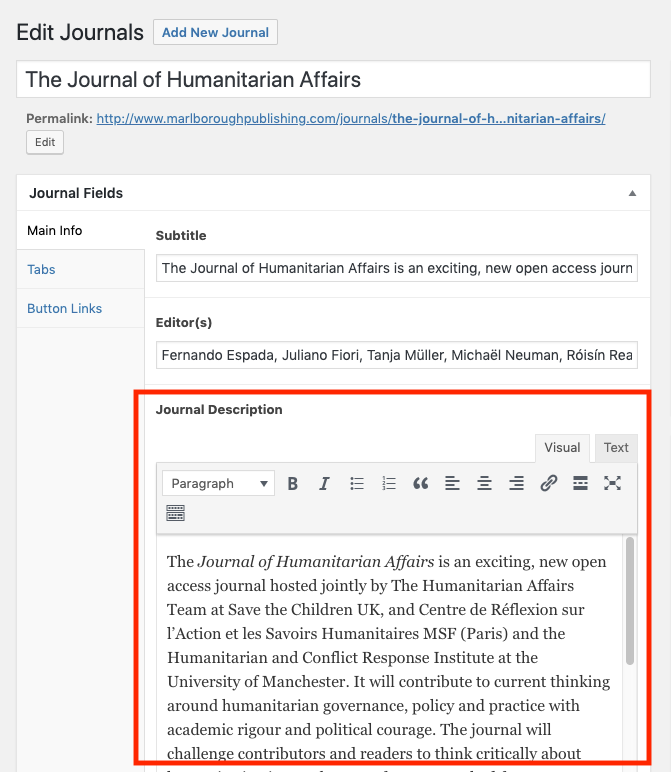
Task: Open the Paragraph format dropdown
Action: [218, 483]
